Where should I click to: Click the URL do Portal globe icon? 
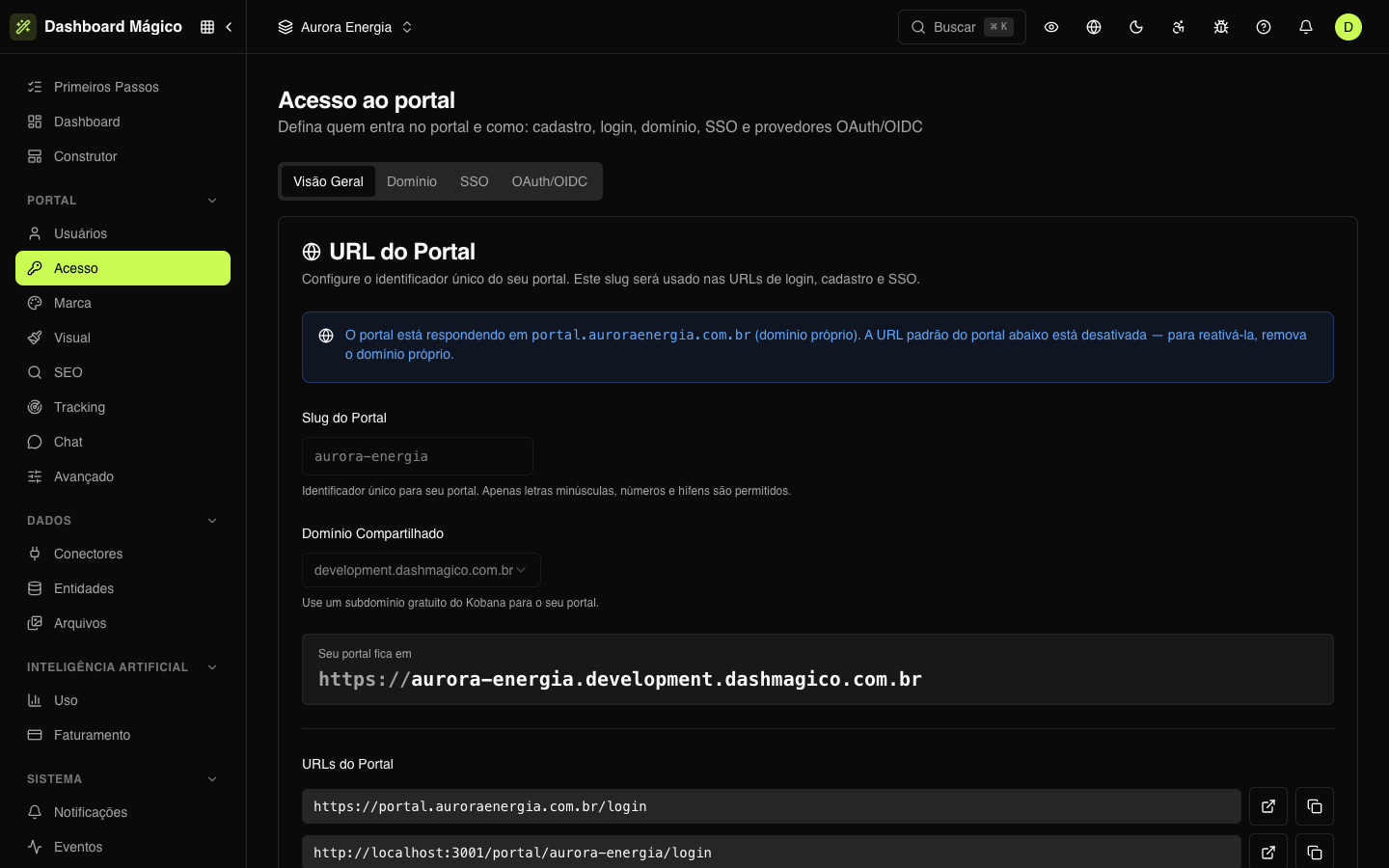[x=312, y=252]
